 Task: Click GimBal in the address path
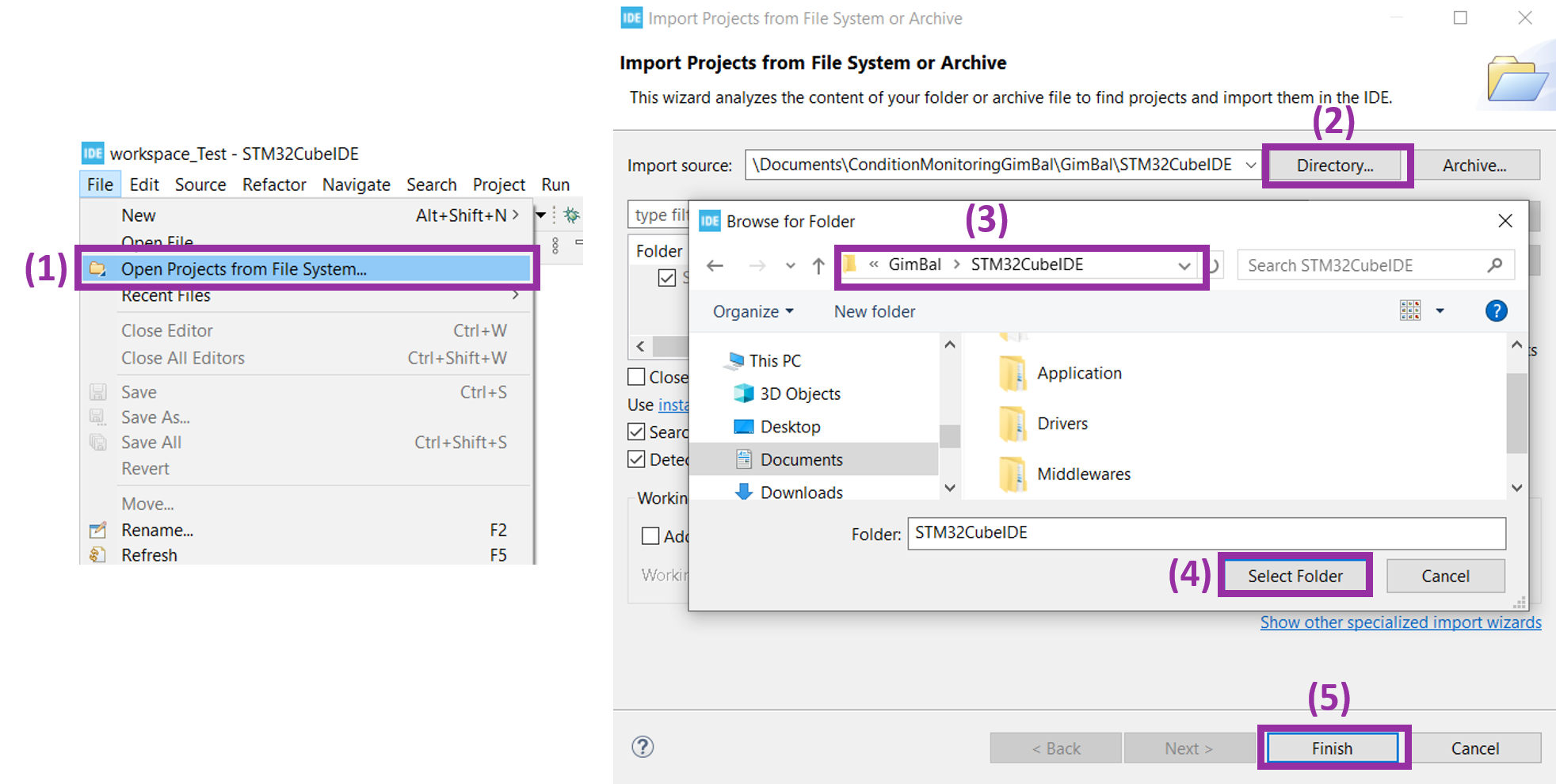pyautogui.click(x=914, y=265)
